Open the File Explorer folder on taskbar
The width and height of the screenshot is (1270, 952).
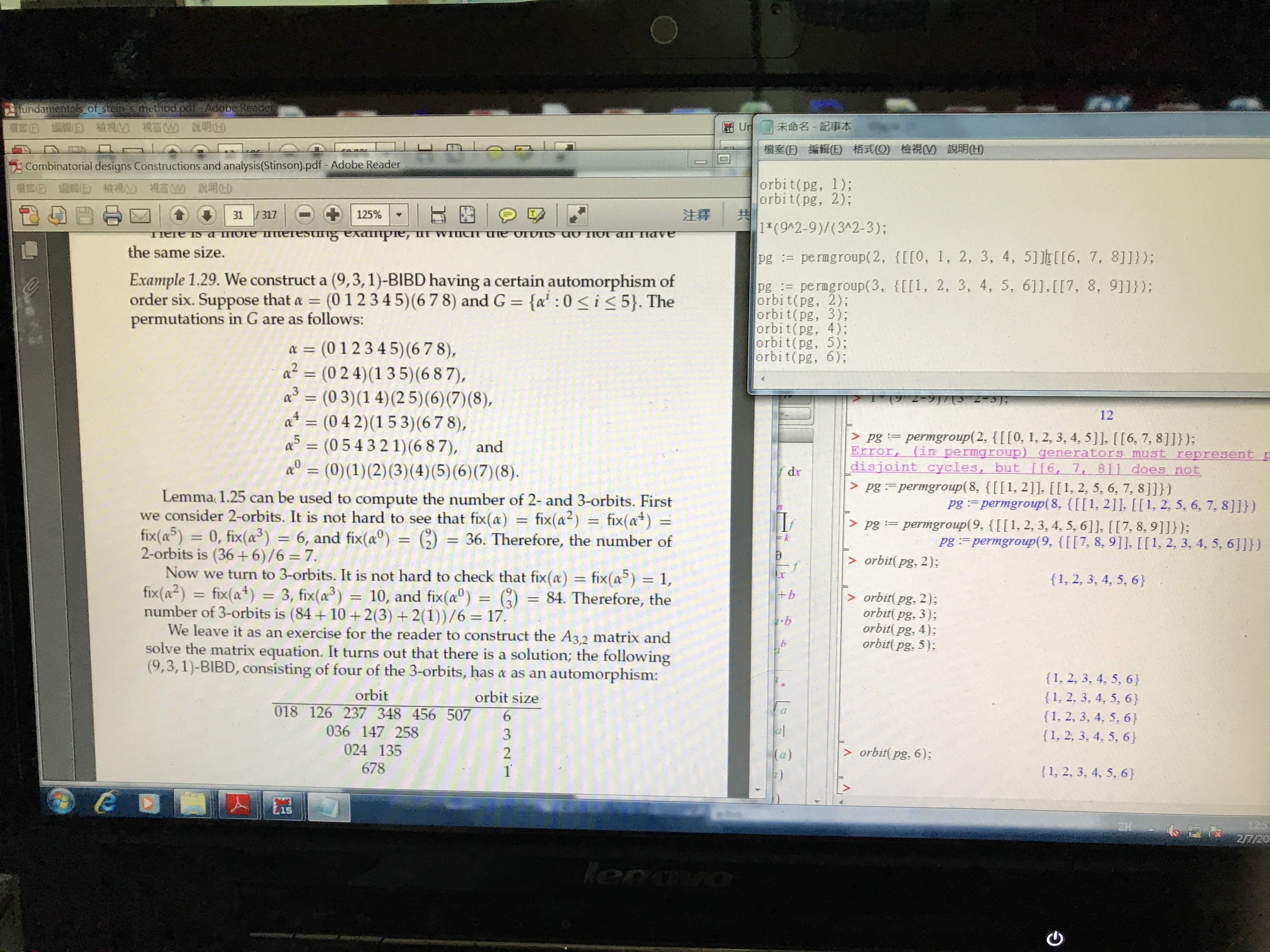click(193, 804)
